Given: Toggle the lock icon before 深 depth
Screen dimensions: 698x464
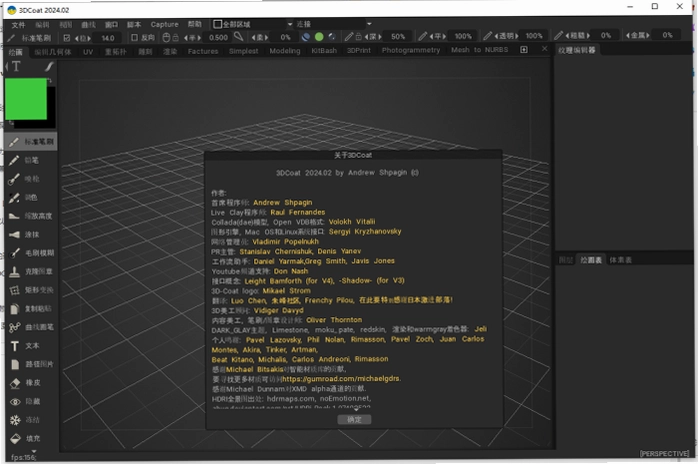Looking at the screenshot, I should click(x=358, y=36).
